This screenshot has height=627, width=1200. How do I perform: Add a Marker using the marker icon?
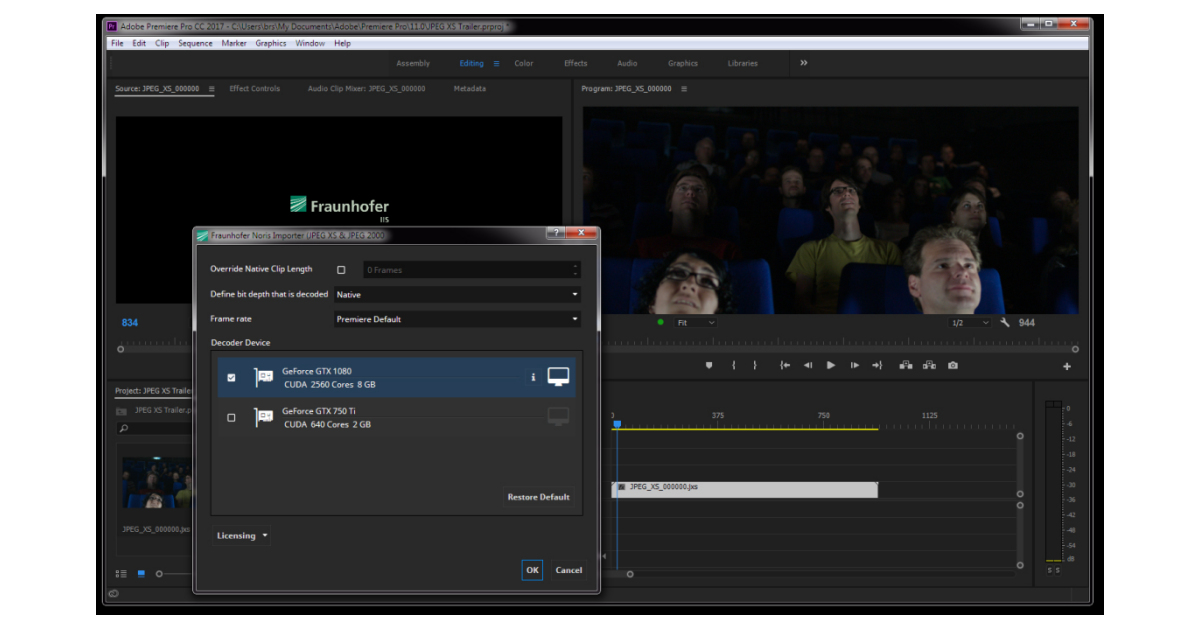[708, 366]
